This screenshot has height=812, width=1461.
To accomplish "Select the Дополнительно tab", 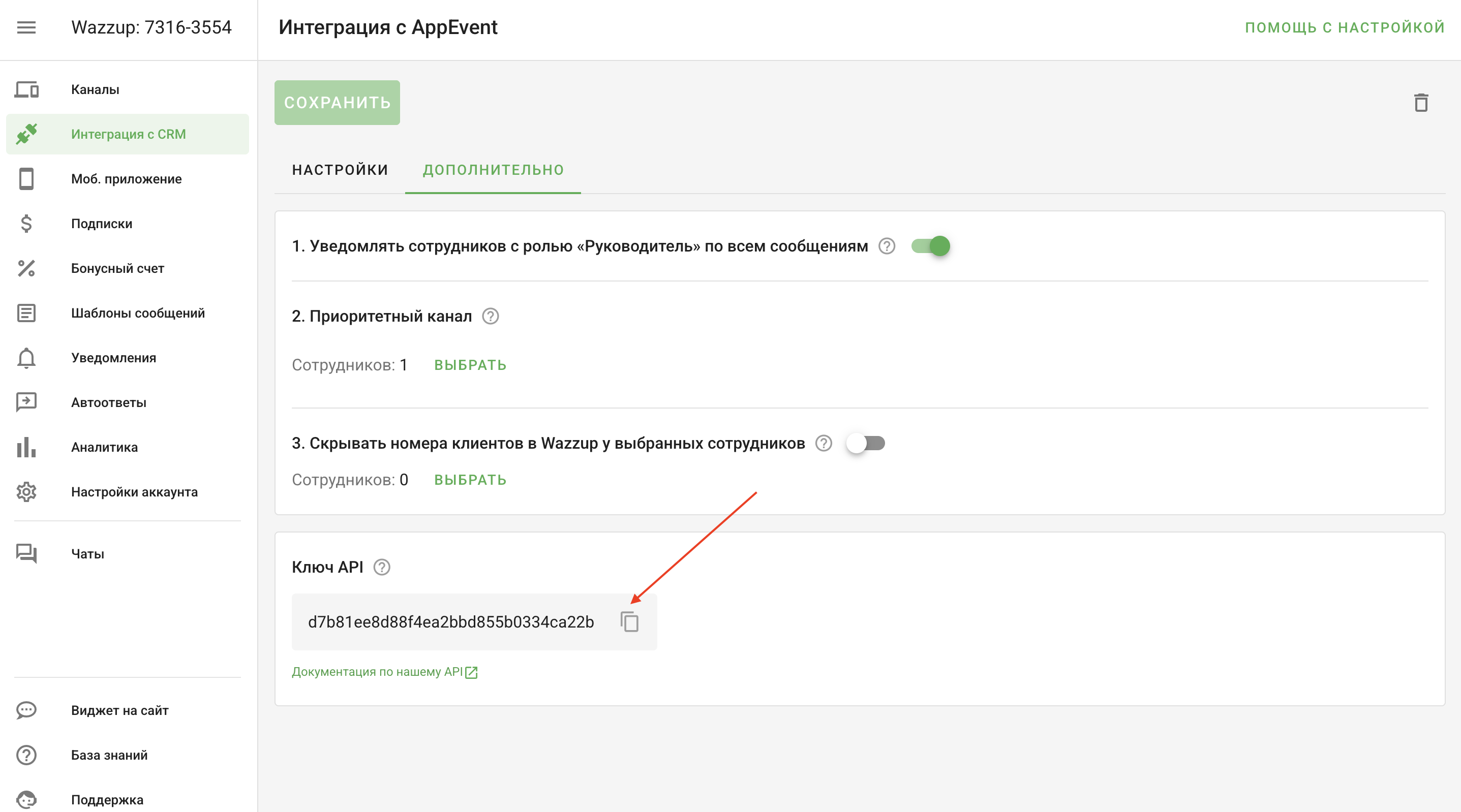I will tap(493, 170).
